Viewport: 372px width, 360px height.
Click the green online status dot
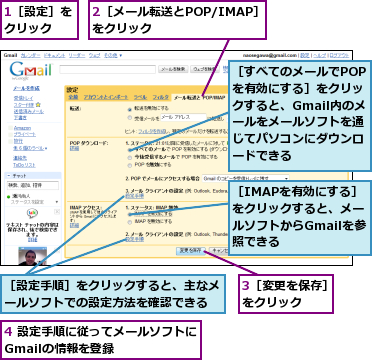pyautogui.click(x=8, y=197)
